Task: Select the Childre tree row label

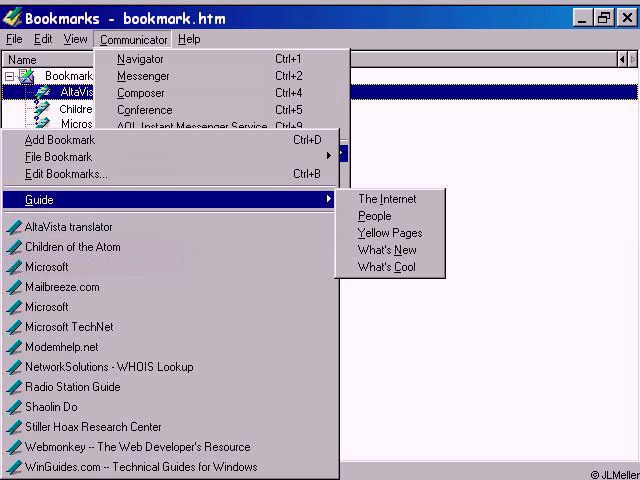Action: click(76, 109)
